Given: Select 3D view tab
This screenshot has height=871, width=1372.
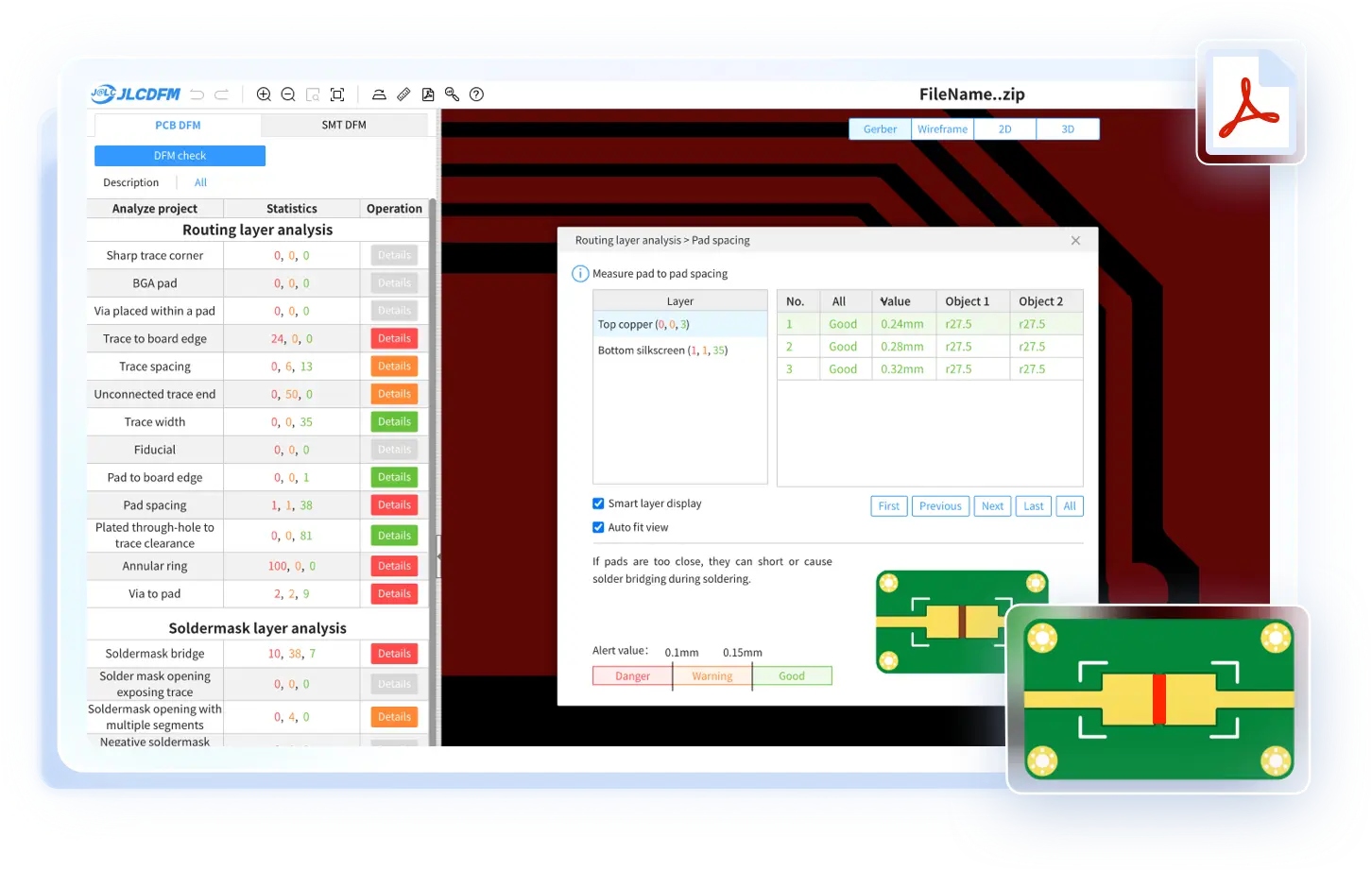Looking at the screenshot, I should tap(1068, 129).
